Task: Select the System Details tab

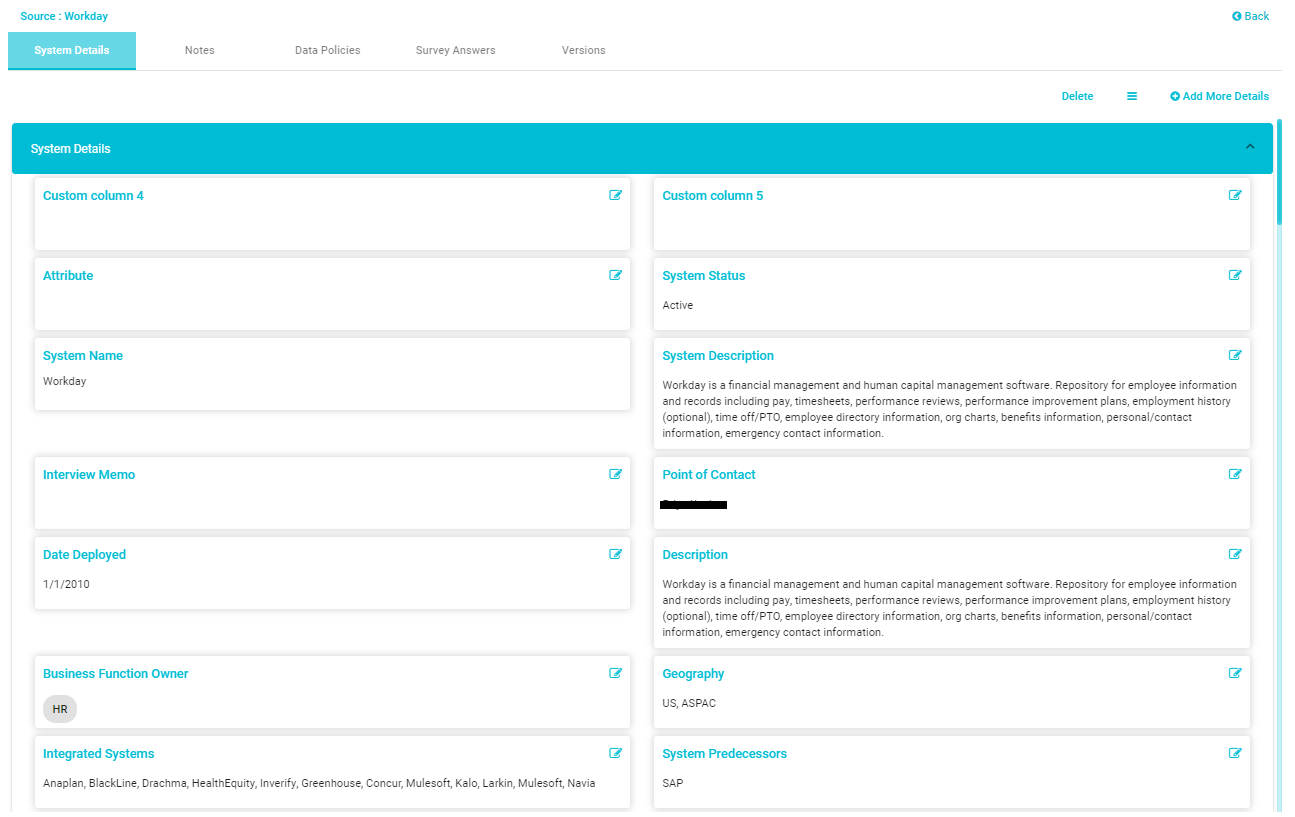Action: 72,51
